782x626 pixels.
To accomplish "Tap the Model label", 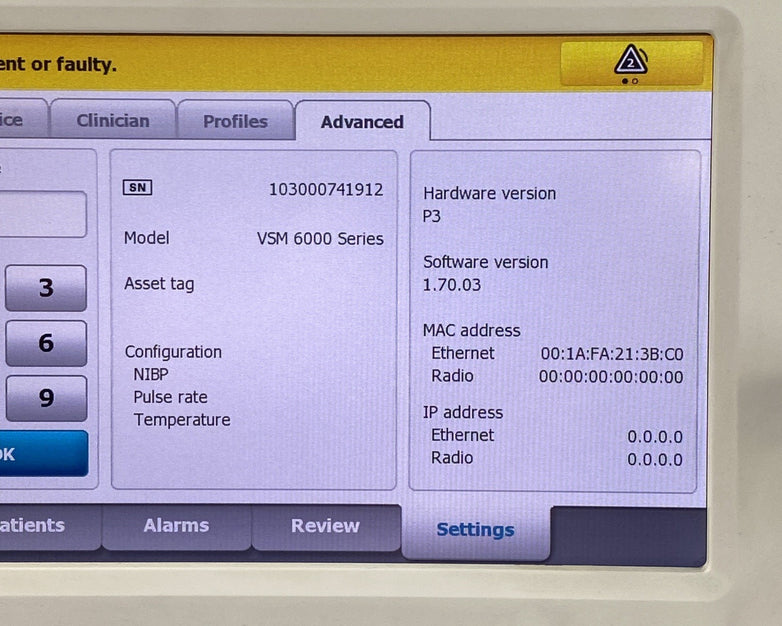I will pyautogui.click(x=147, y=237).
